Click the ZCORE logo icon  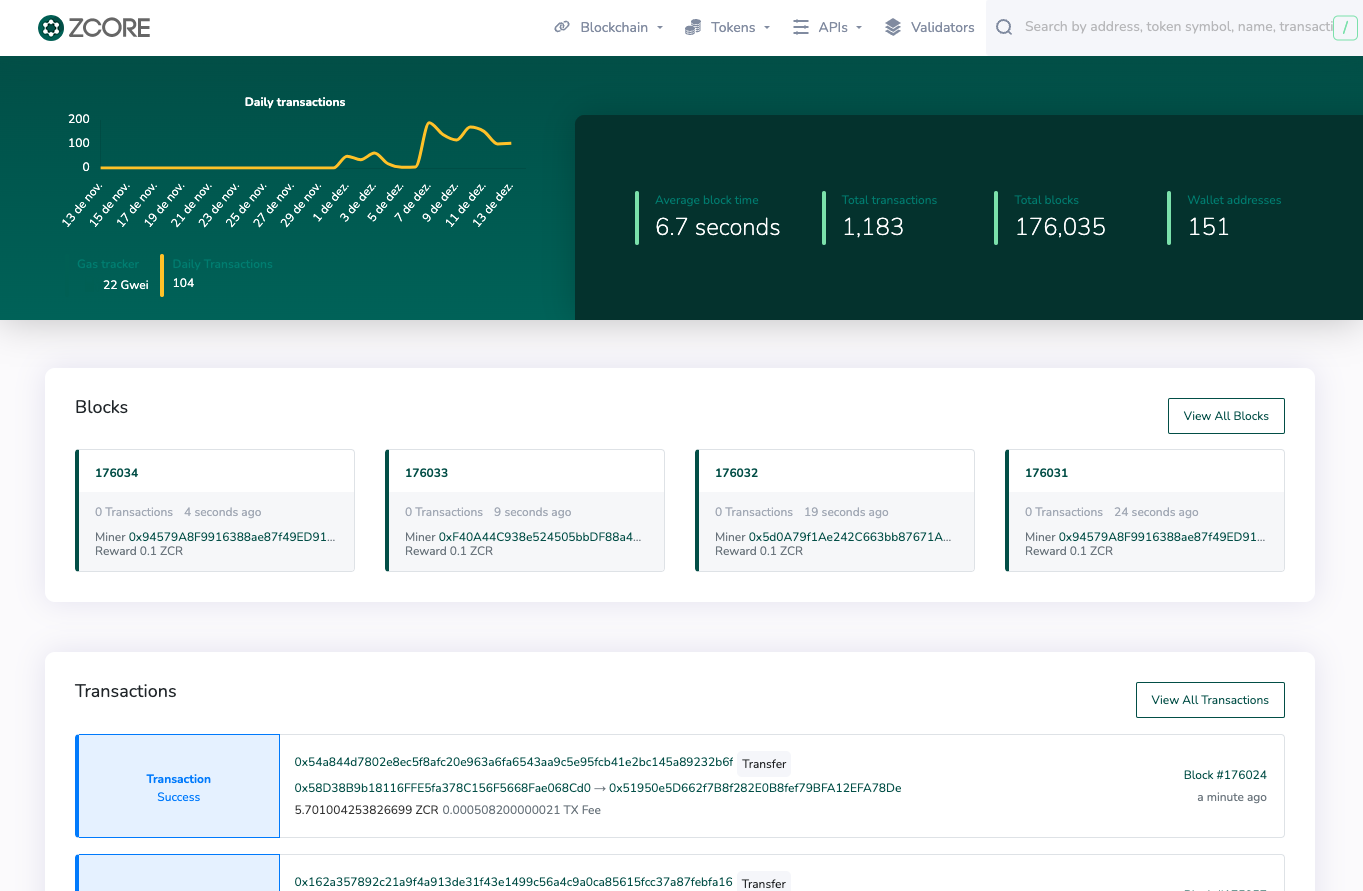point(50,28)
